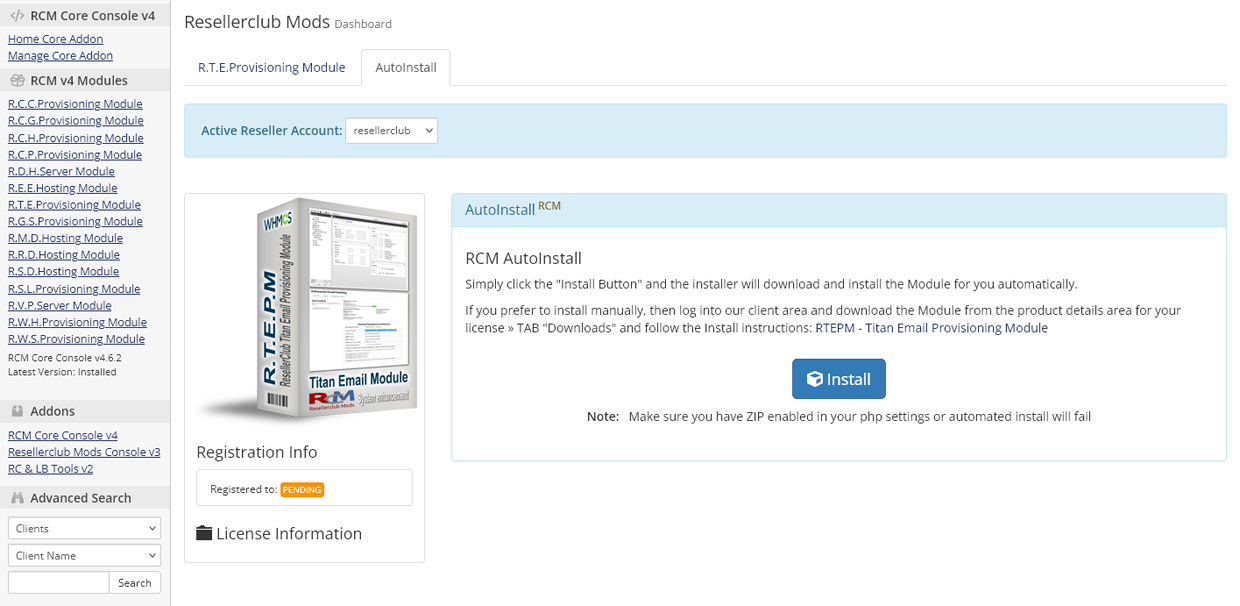Viewport: 1240px width, 606px height.
Task: Open the Manage Core Addon link
Action: tap(60, 55)
